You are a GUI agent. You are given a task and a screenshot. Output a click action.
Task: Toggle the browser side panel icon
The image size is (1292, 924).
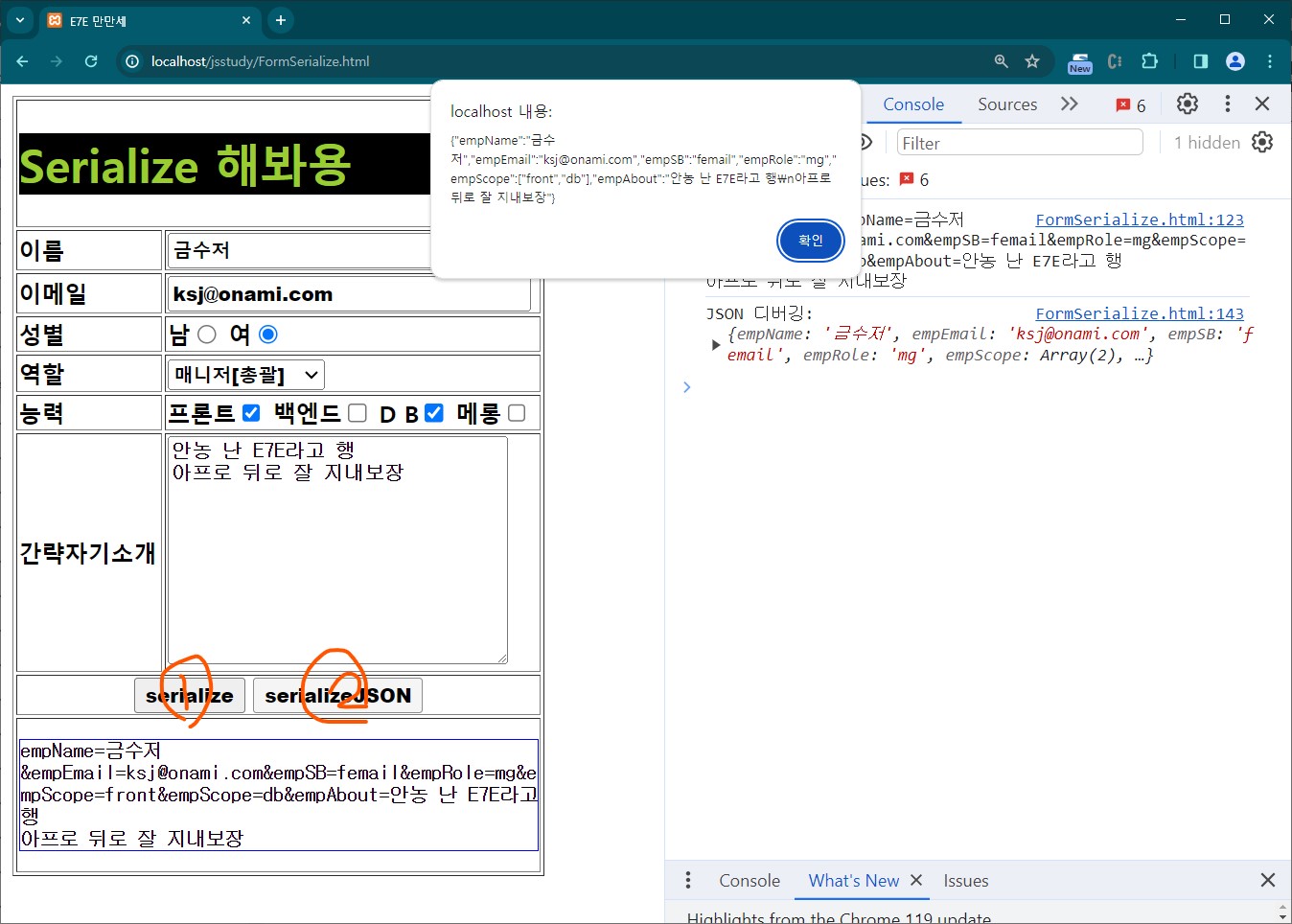(1201, 61)
